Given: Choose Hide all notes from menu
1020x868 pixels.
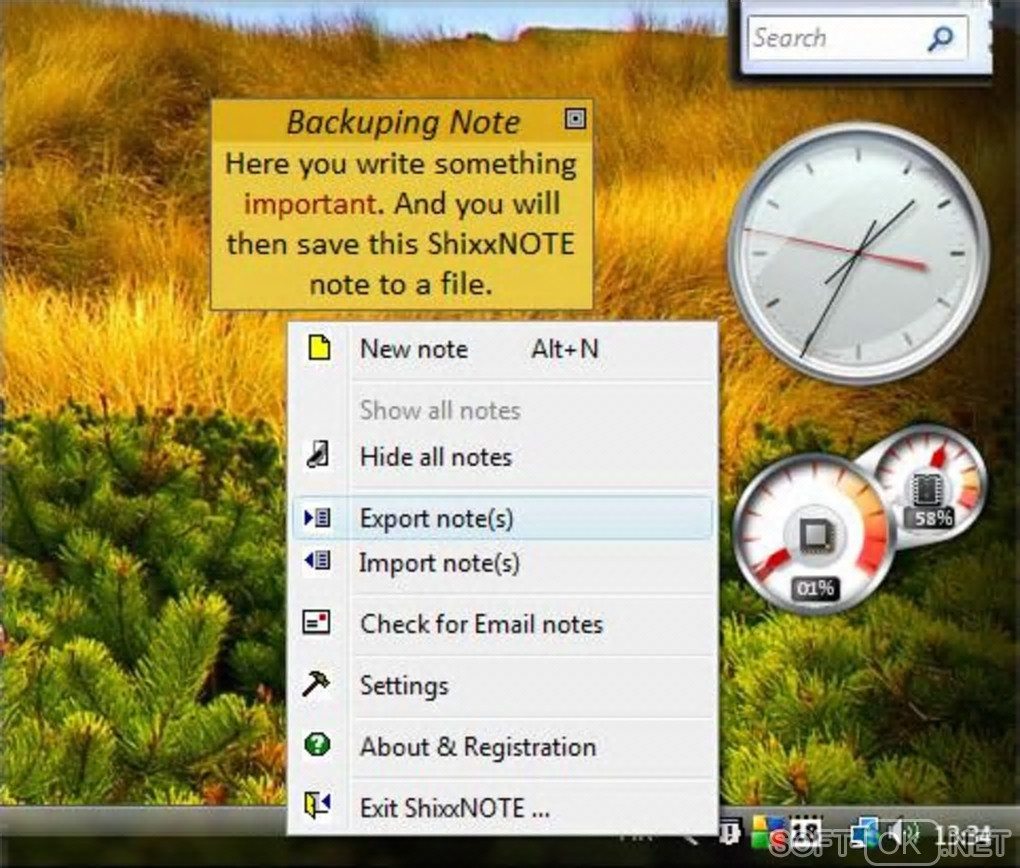Looking at the screenshot, I should 502,457.
